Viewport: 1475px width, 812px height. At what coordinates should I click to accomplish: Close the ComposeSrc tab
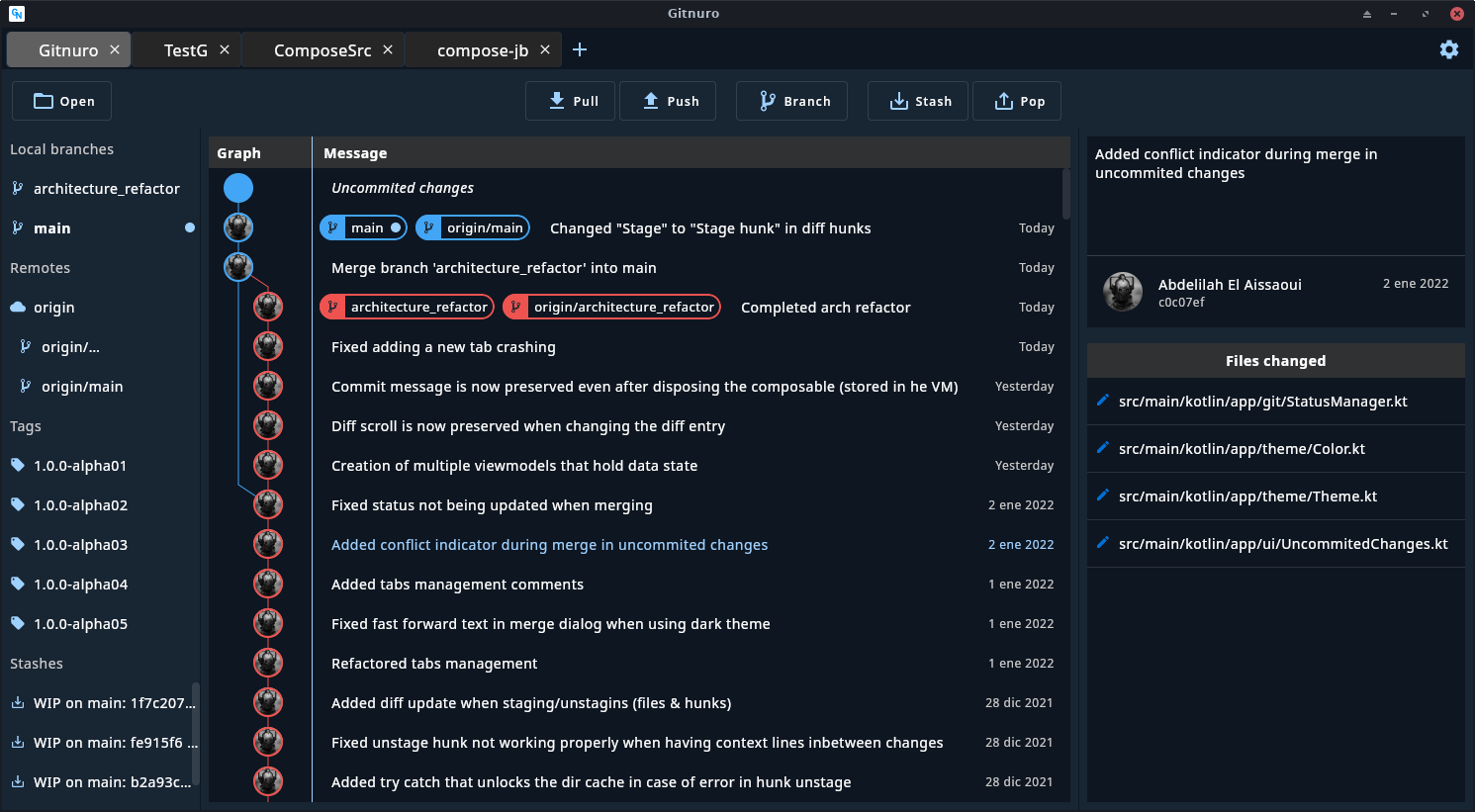[x=388, y=49]
